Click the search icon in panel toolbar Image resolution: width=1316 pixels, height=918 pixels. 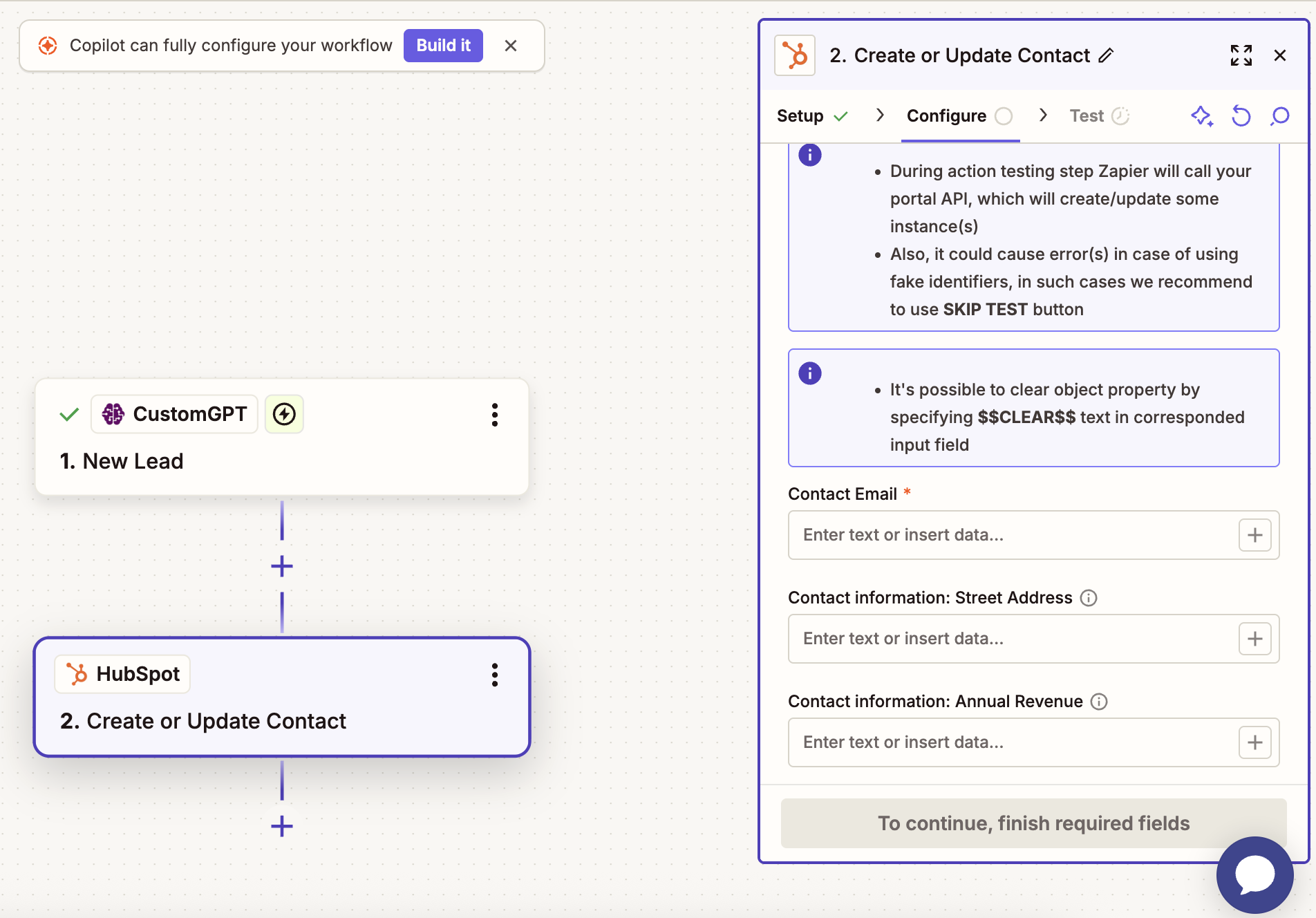[1280, 116]
